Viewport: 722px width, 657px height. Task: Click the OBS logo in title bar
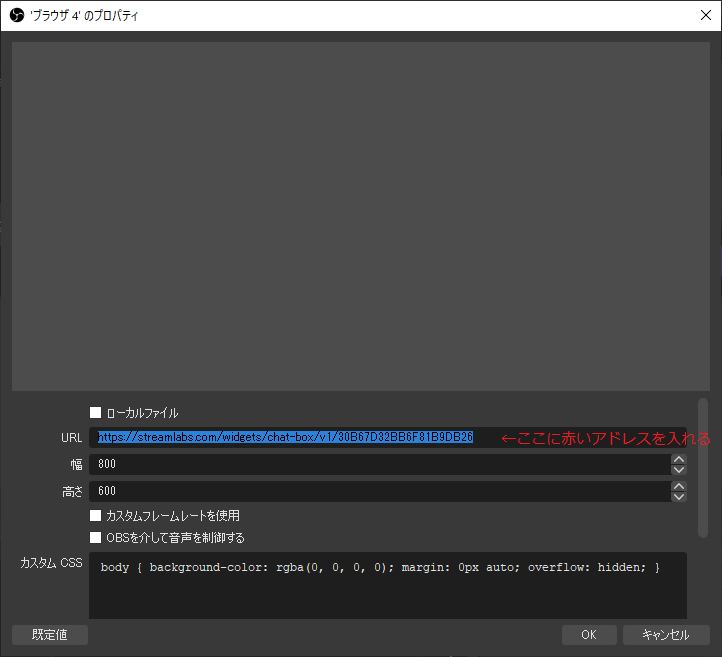click(x=16, y=15)
